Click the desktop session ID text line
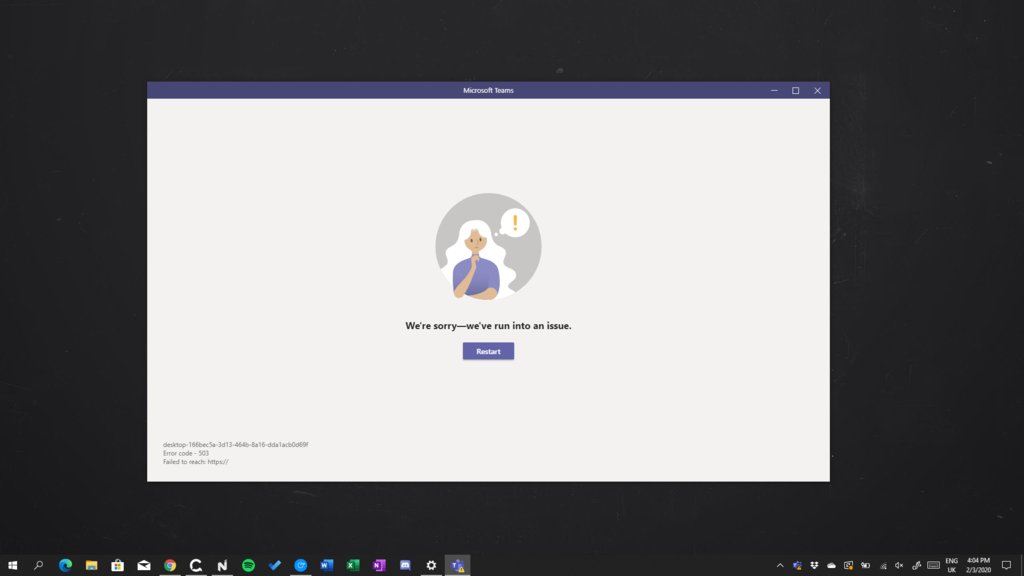Image resolution: width=1024 pixels, height=576 pixels. [x=235, y=445]
